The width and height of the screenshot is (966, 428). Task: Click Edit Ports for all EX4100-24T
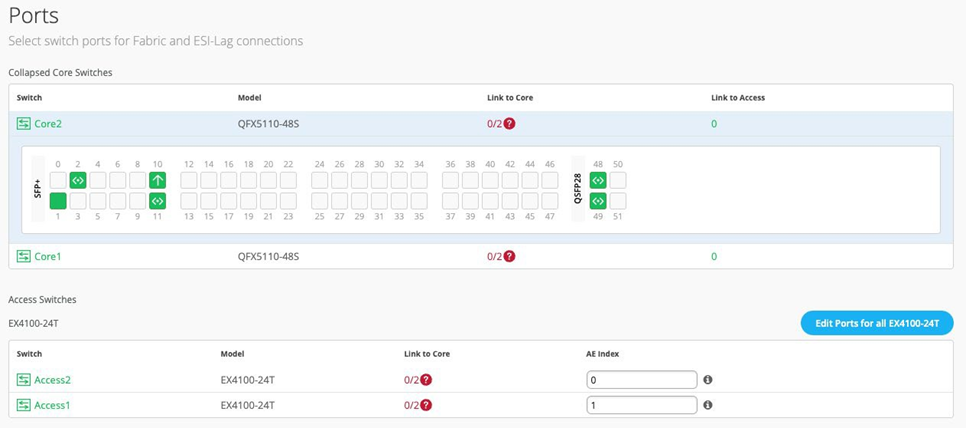(876, 323)
